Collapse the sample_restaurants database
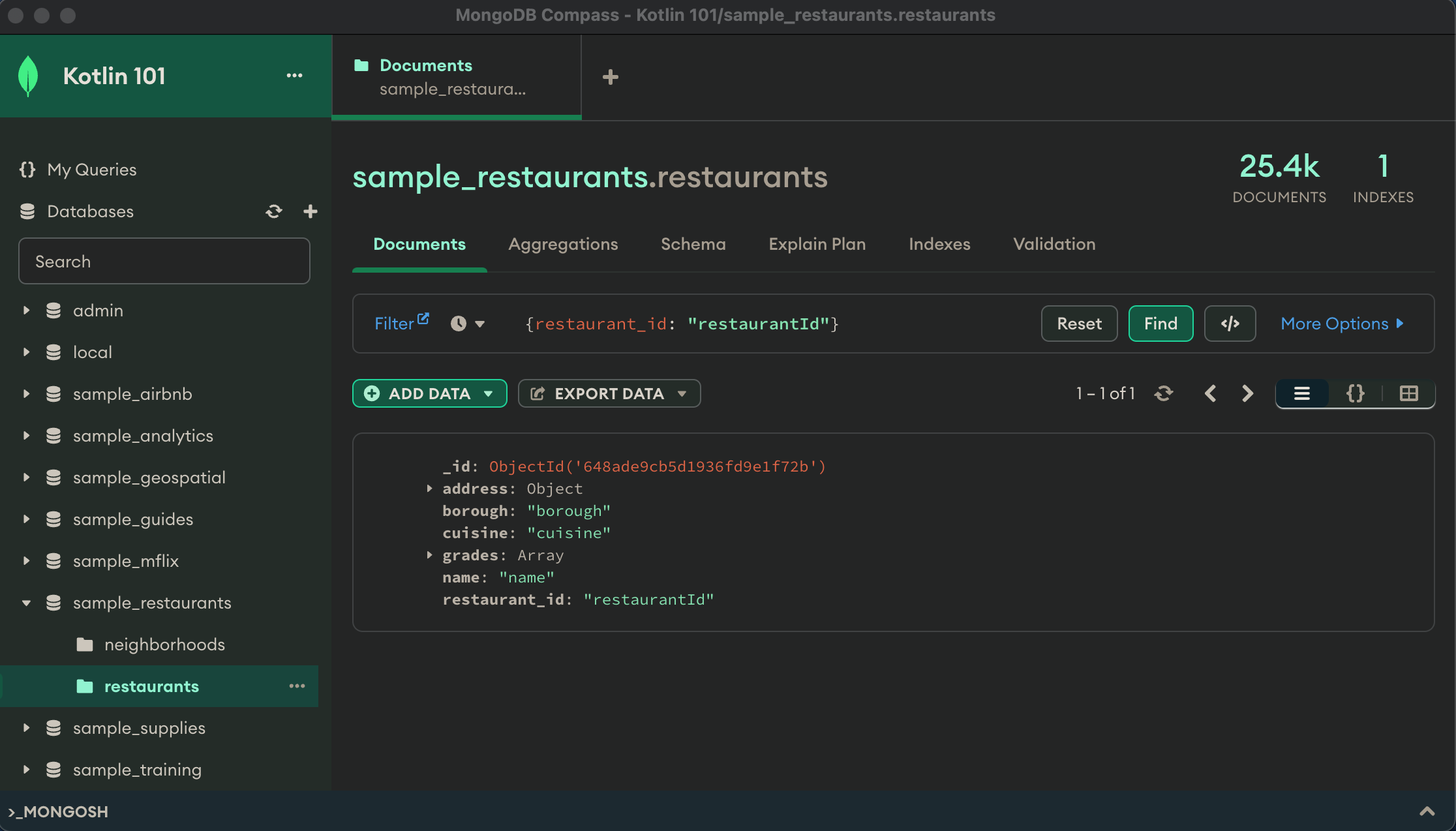 tap(26, 603)
